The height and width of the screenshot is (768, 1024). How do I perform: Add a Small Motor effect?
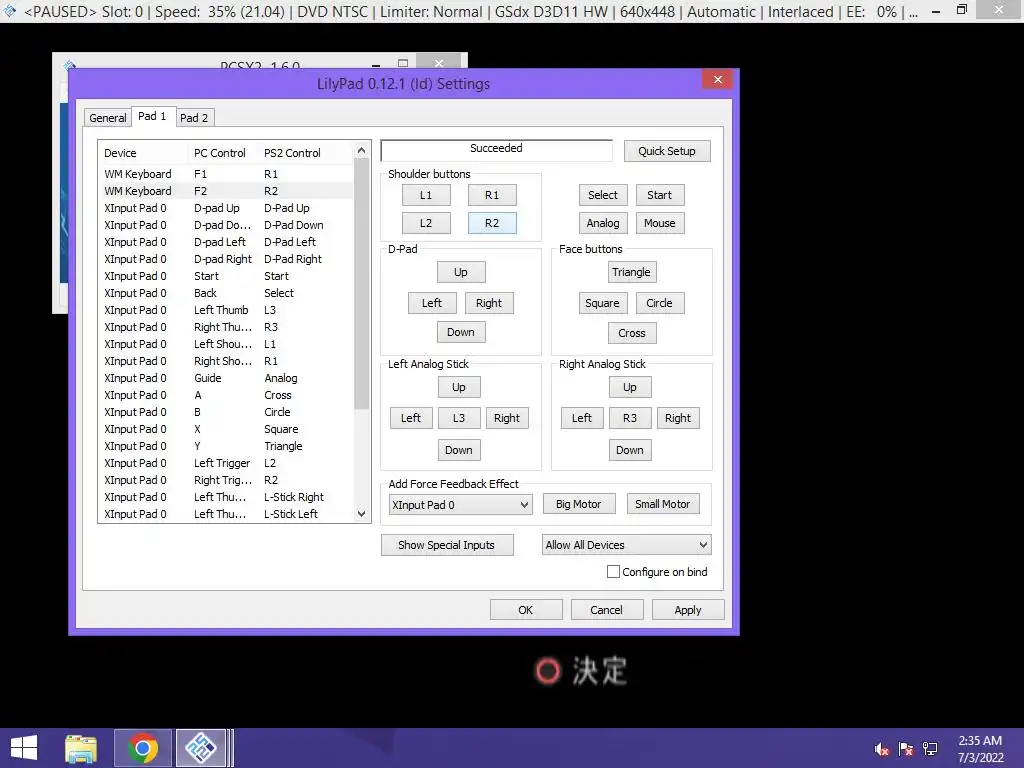click(x=663, y=504)
